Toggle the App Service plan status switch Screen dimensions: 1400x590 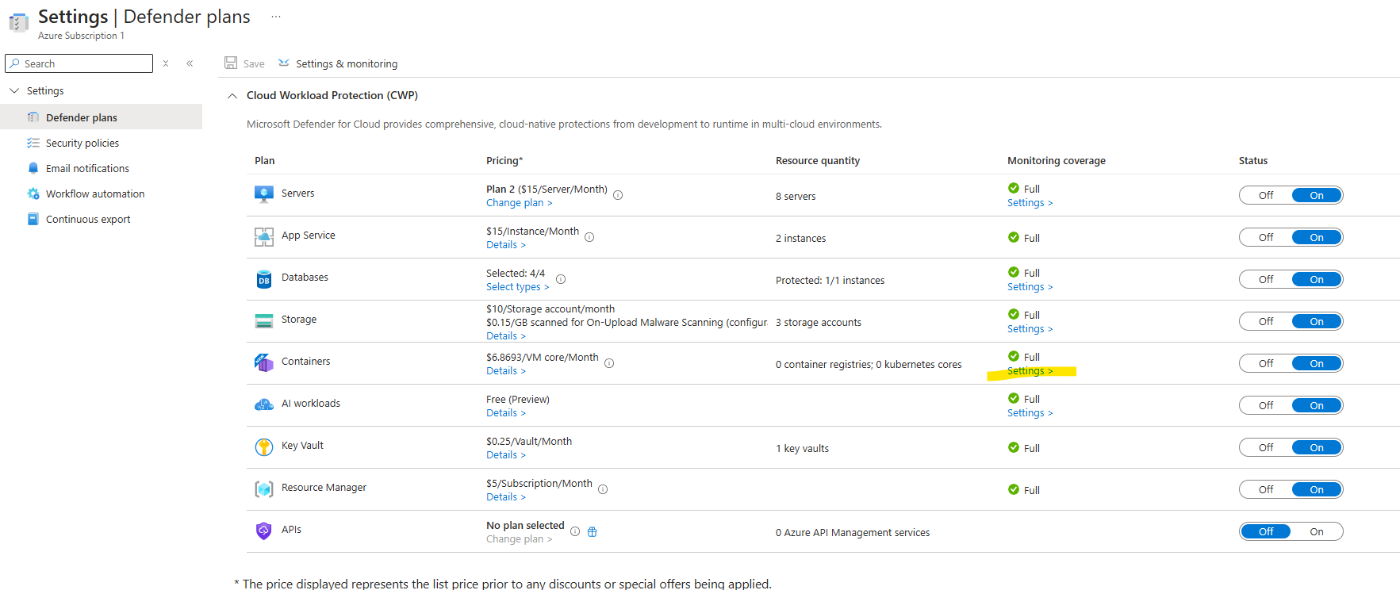[1291, 237]
